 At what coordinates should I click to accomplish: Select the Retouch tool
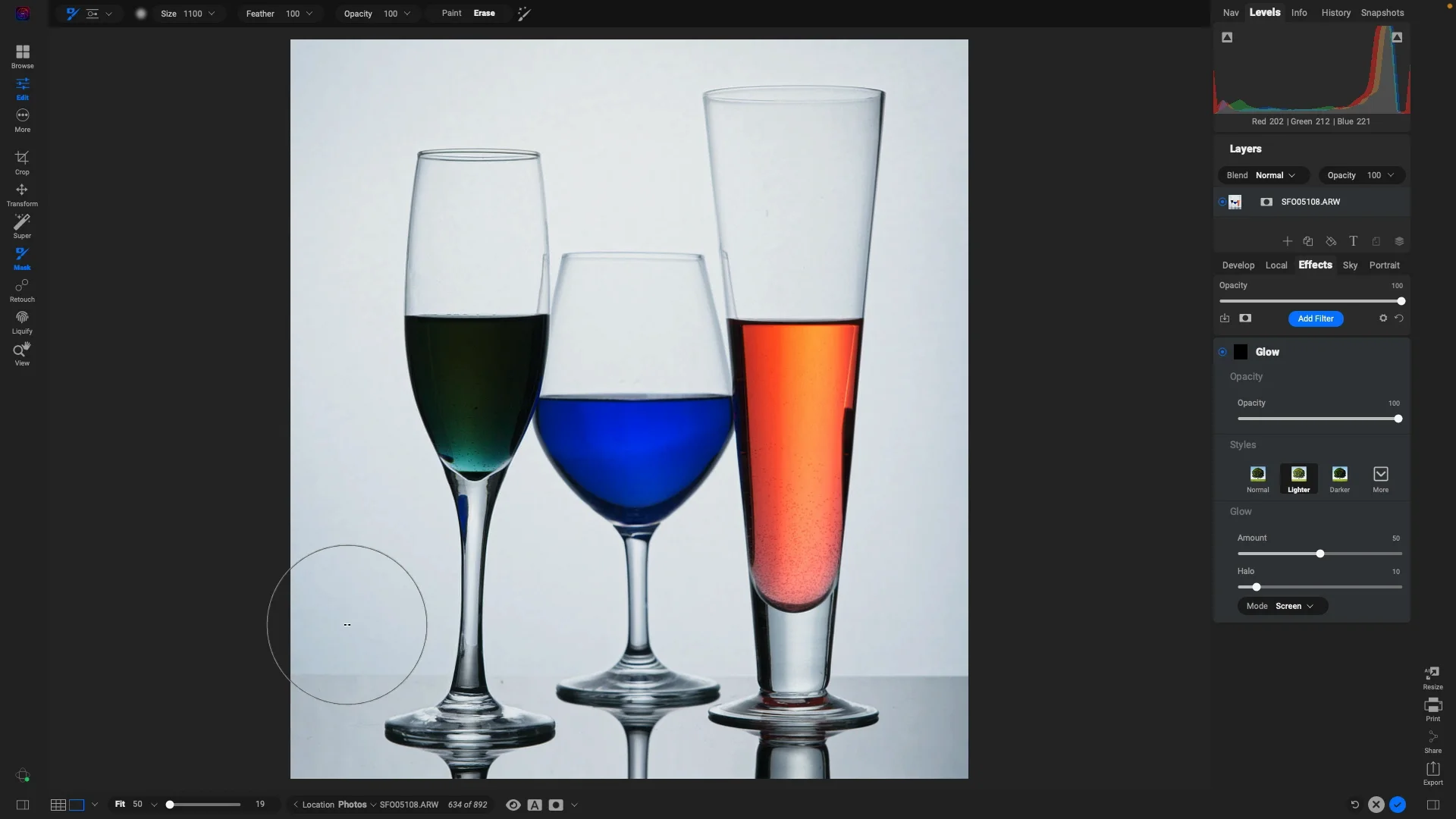22,290
